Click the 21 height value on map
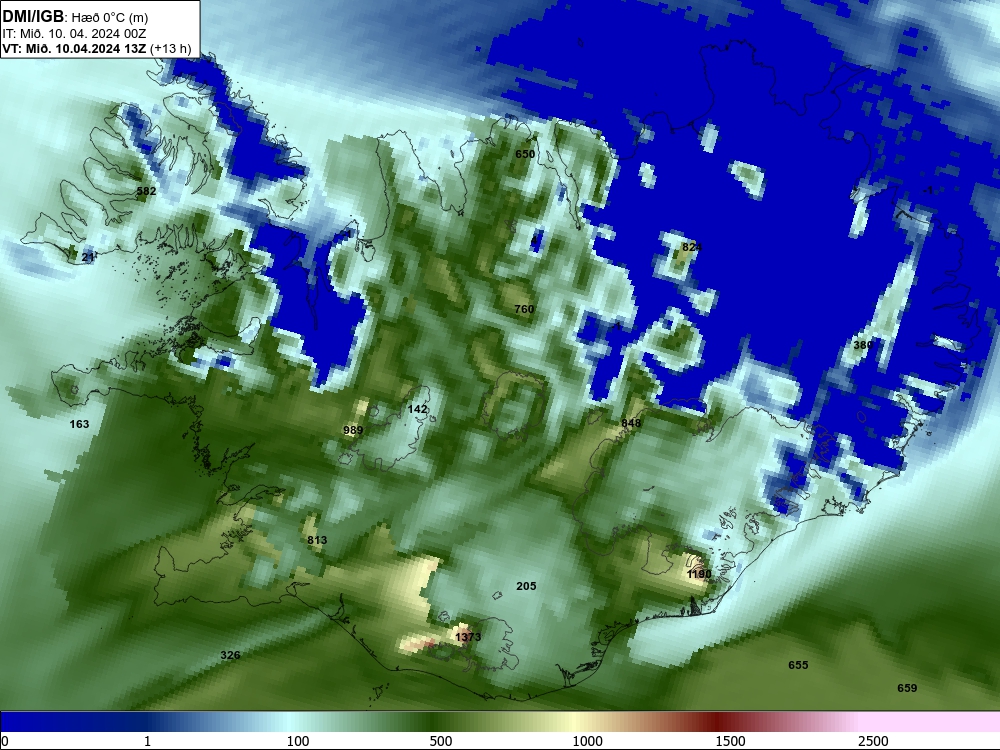Screen dimensions: 1000x750 (89, 257)
